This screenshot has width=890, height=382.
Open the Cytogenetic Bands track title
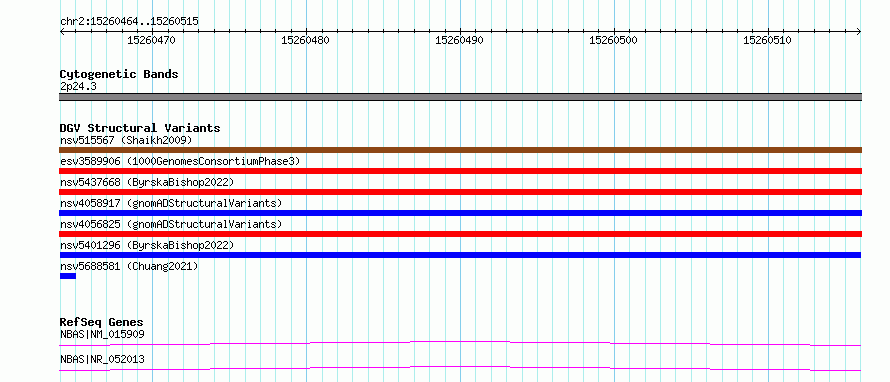pyautogui.click(x=119, y=74)
